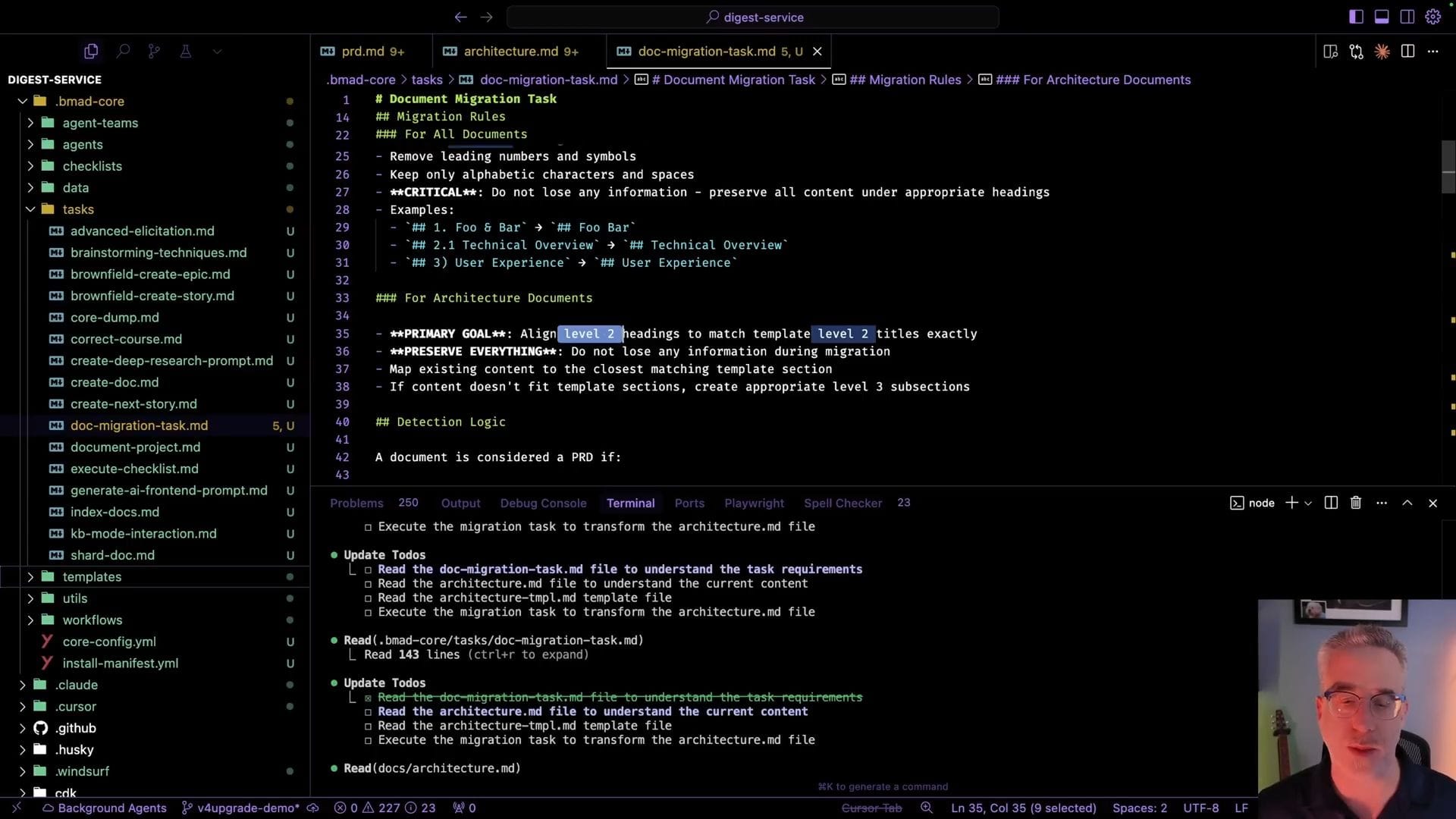Viewport: 1456px width, 819px height.
Task: Toggle the secondary sidebar layout icon
Action: (1407, 17)
